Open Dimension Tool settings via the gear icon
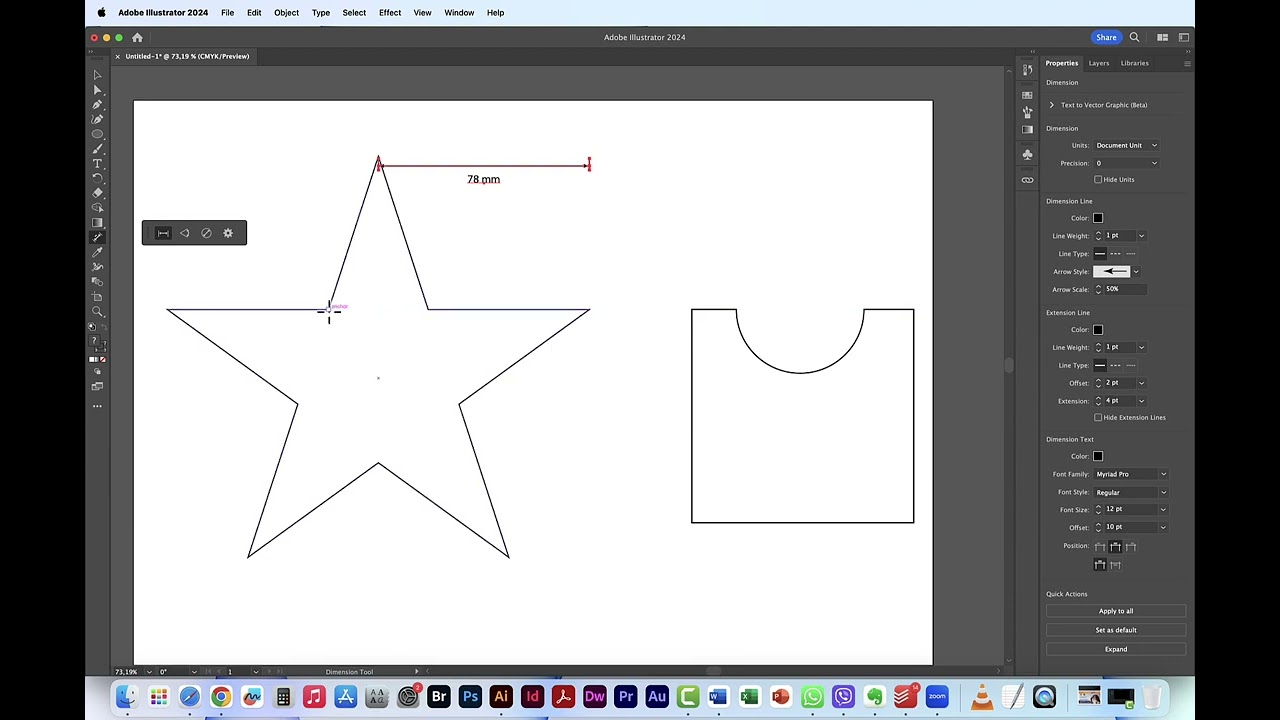Screen dimensions: 1280x720 click(x=228, y=233)
